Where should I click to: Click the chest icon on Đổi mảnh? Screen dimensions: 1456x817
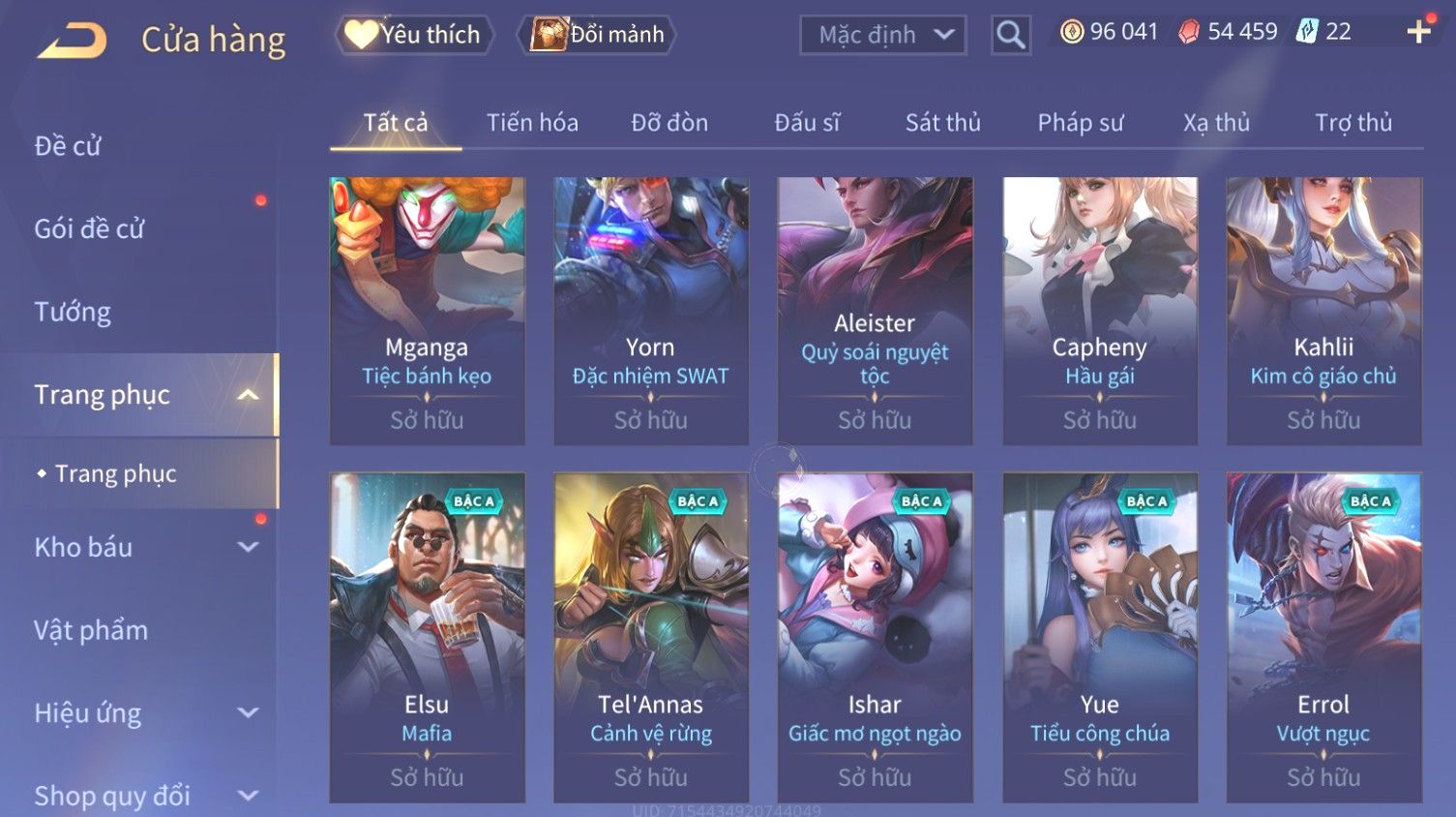[548, 35]
